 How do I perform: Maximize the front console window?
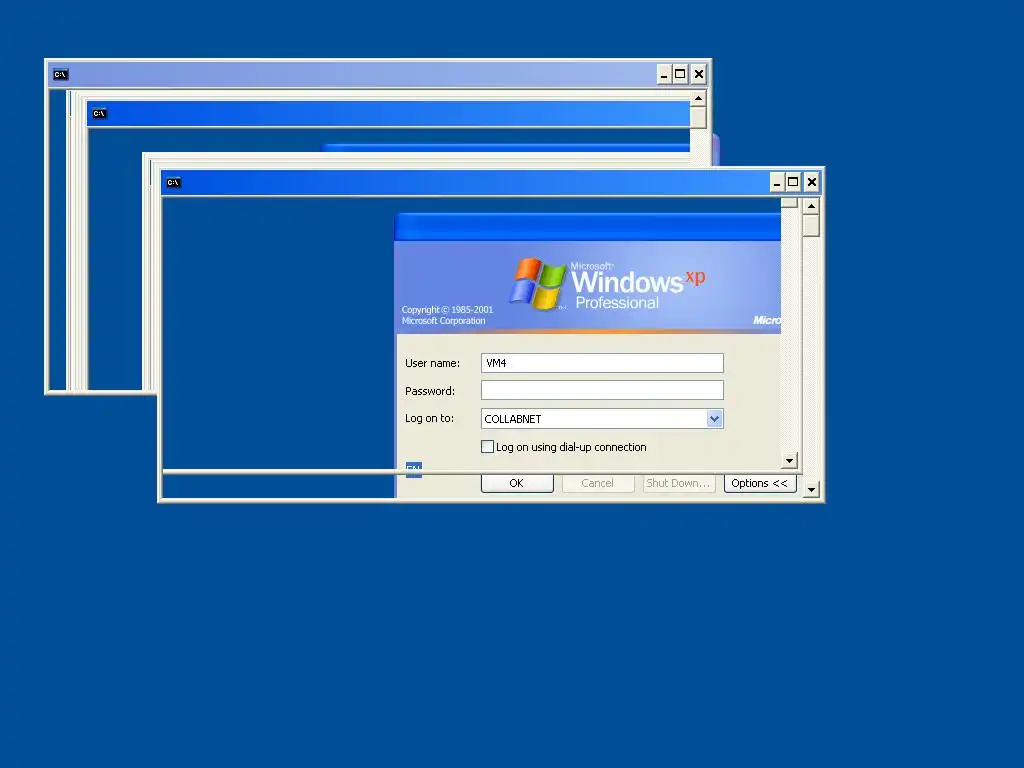tap(793, 182)
